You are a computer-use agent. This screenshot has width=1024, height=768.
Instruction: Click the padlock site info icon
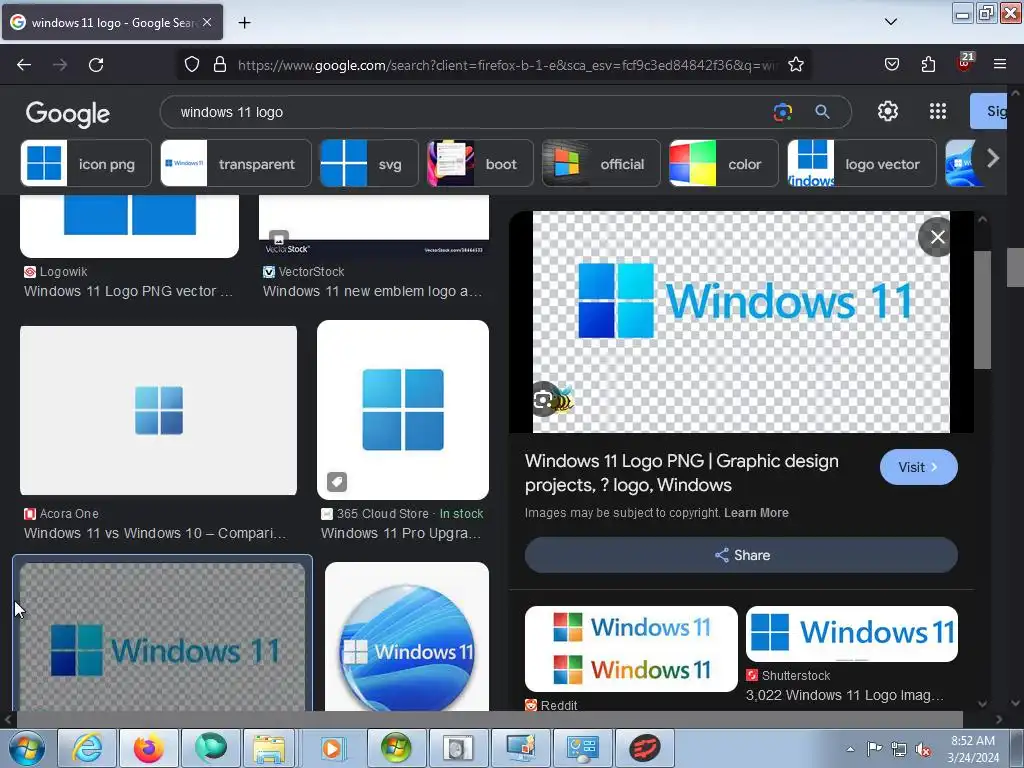pyautogui.click(x=220, y=64)
